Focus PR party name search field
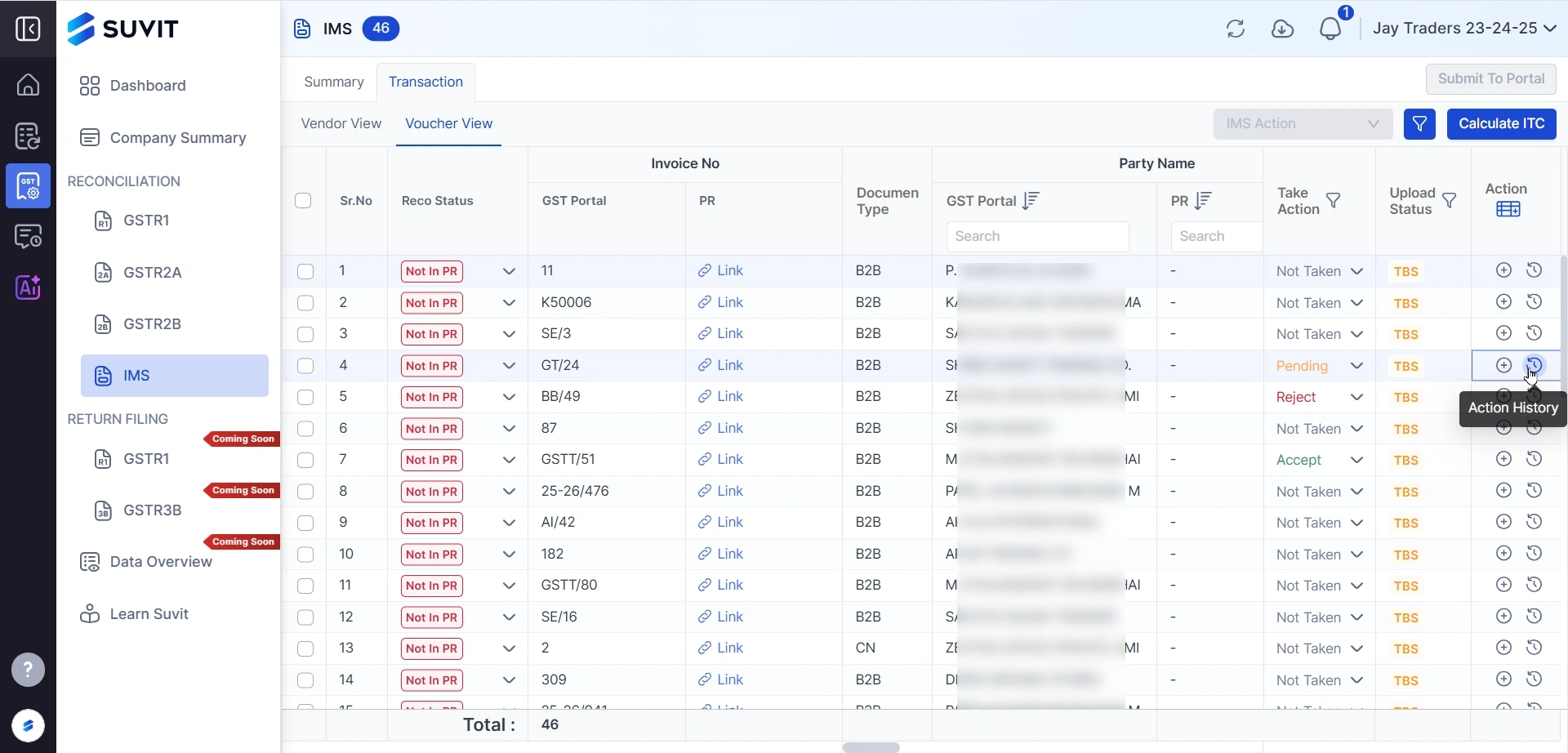This screenshot has height=753, width=1568. (1217, 237)
